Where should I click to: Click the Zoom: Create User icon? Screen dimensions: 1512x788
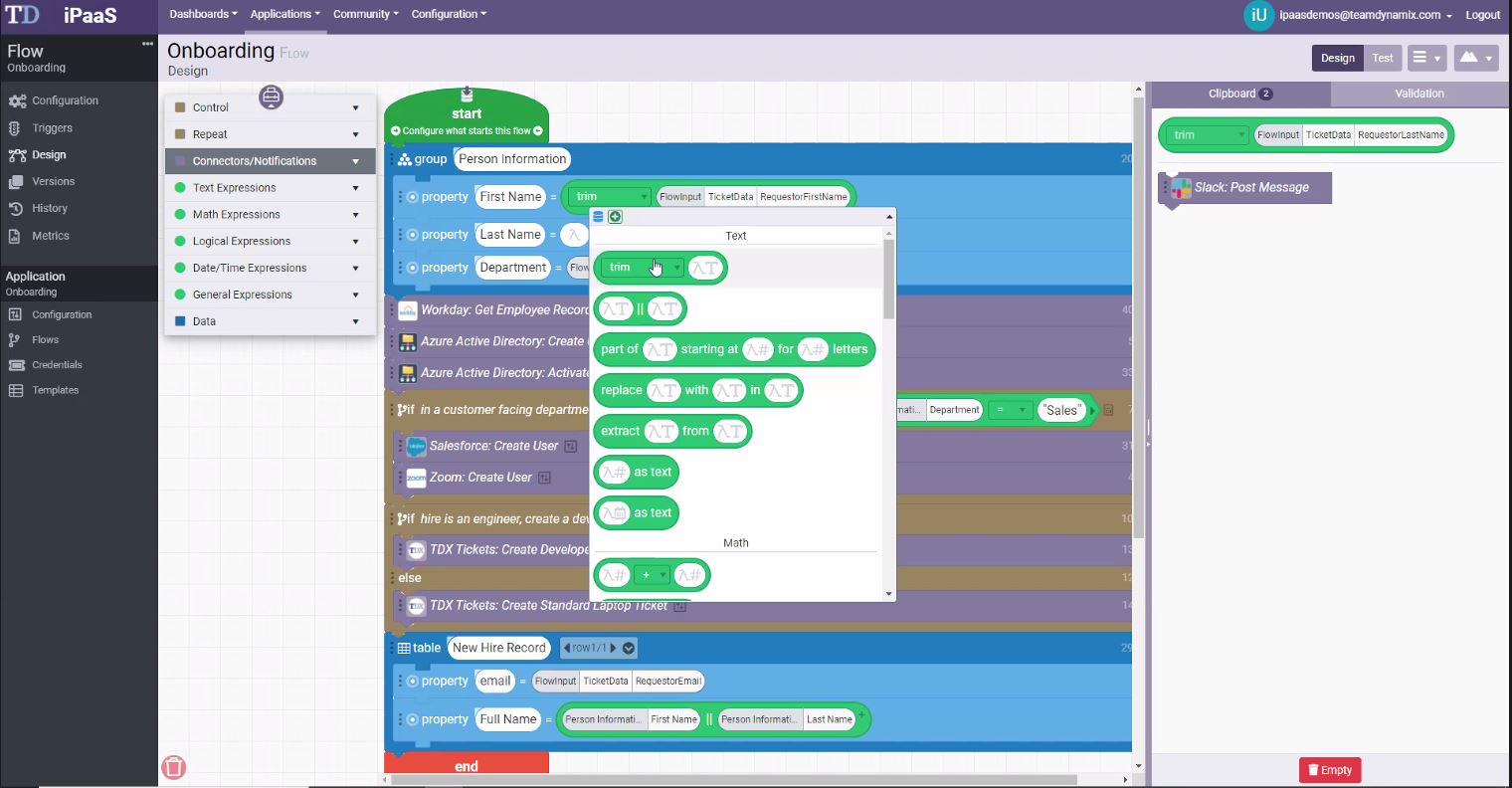coord(416,478)
